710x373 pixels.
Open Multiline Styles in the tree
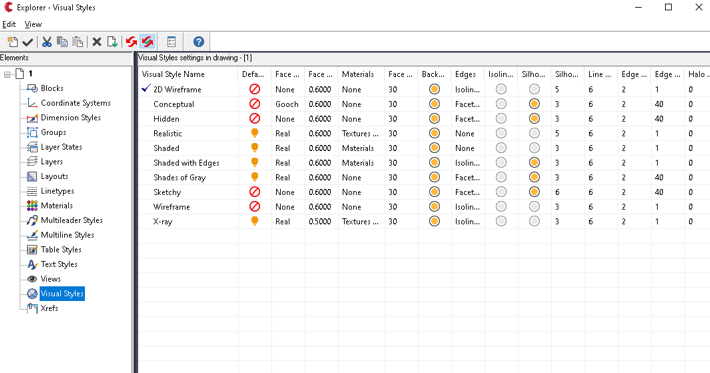67,235
